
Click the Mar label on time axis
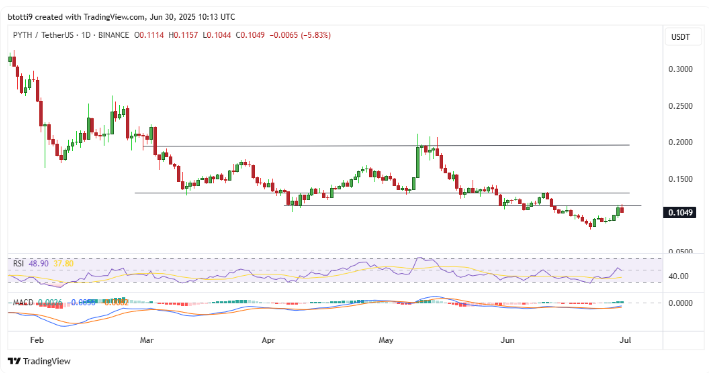[147, 340]
